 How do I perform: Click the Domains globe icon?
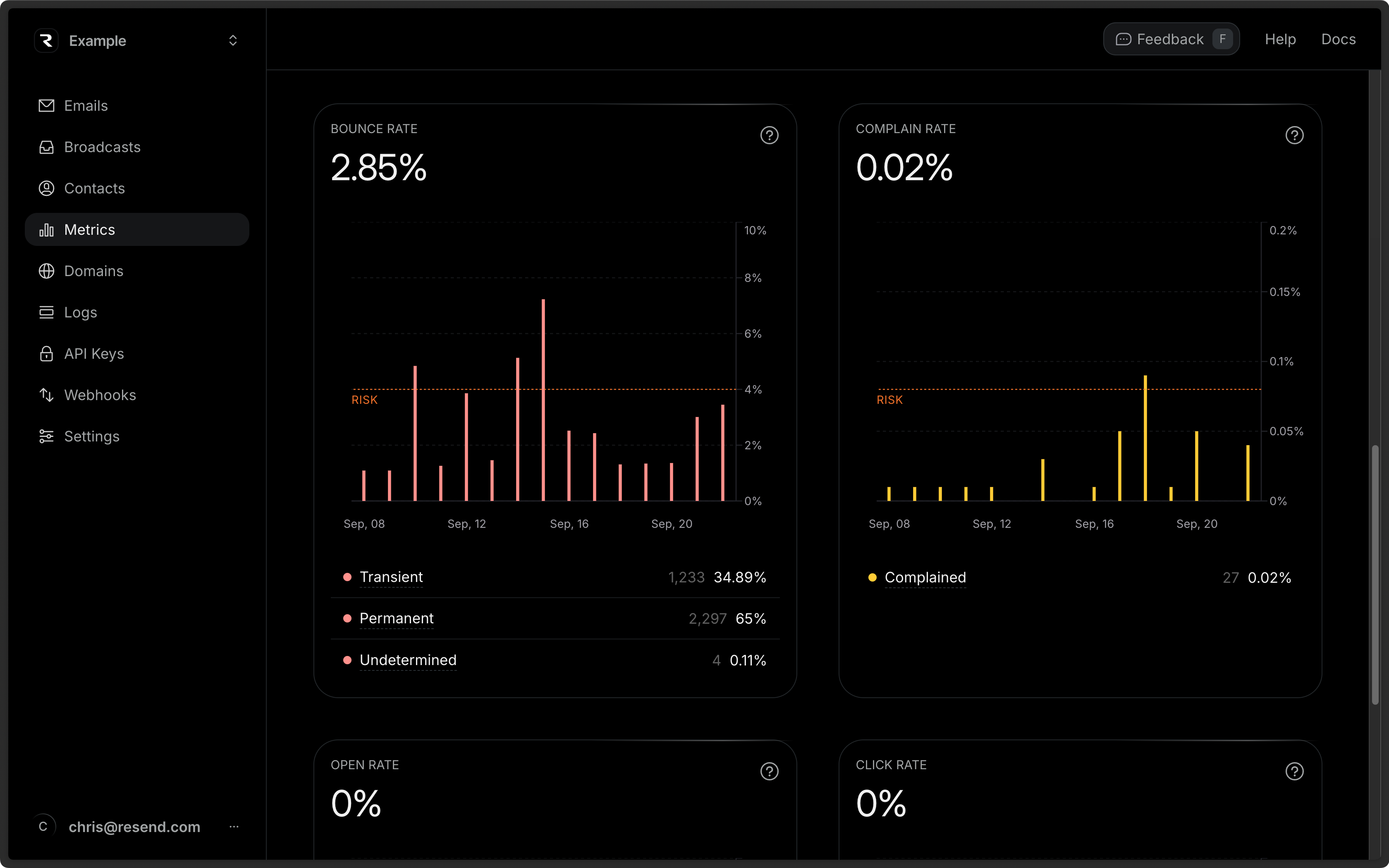(46, 271)
